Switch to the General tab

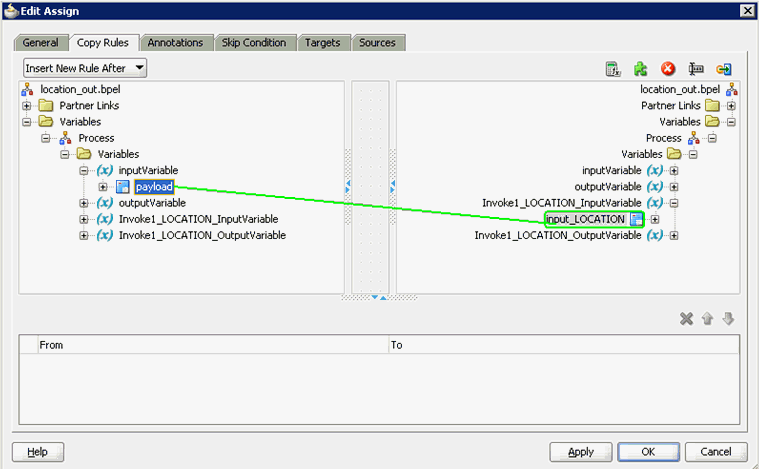[x=41, y=43]
